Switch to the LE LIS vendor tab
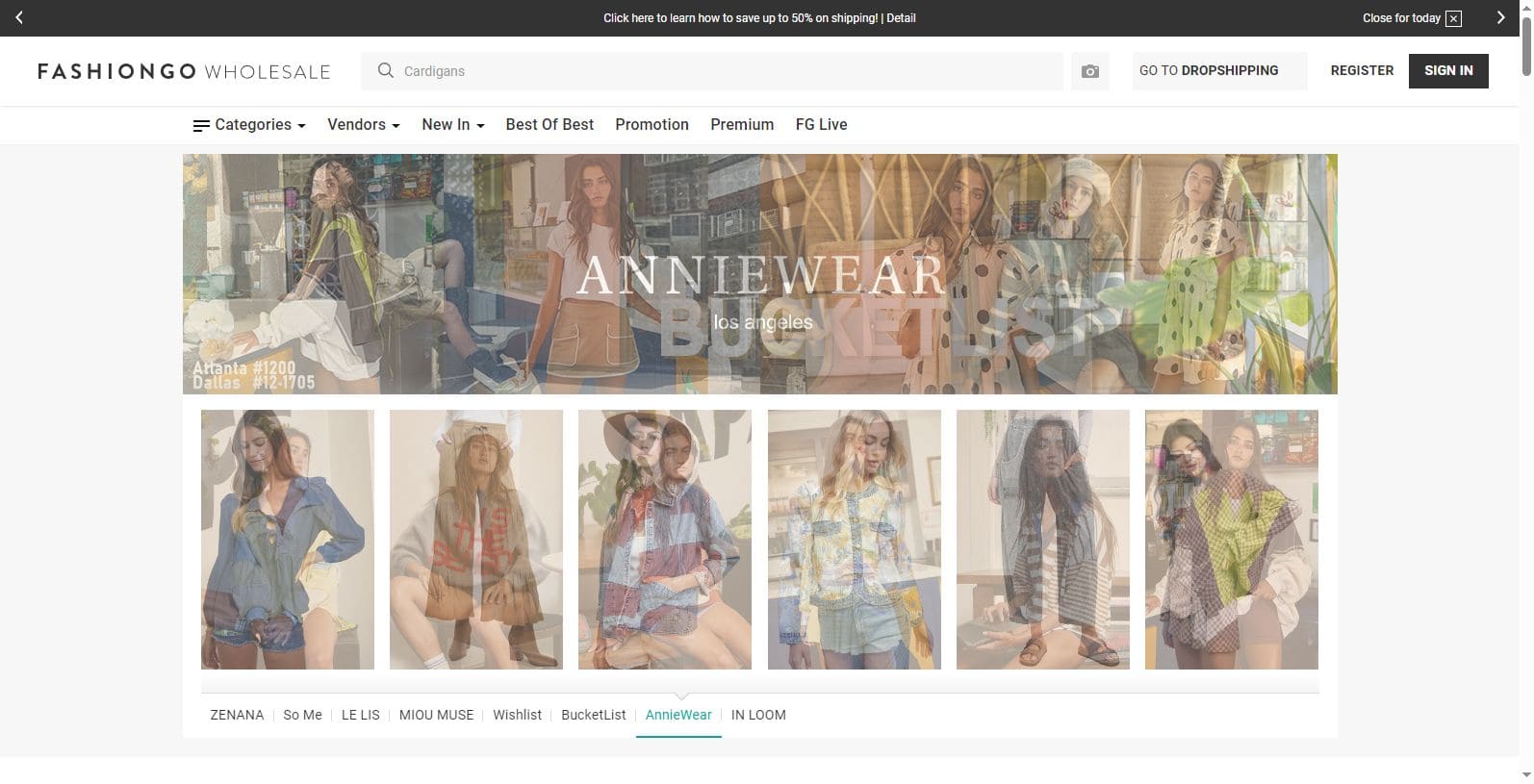Viewport: 1534px width, 784px height. (361, 715)
